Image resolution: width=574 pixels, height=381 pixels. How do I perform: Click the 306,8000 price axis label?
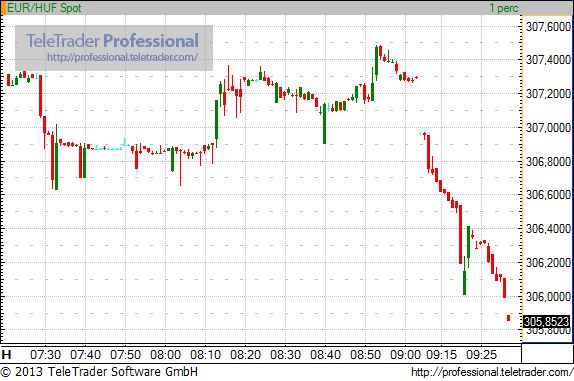pyautogui.click(x=548, y=161)
